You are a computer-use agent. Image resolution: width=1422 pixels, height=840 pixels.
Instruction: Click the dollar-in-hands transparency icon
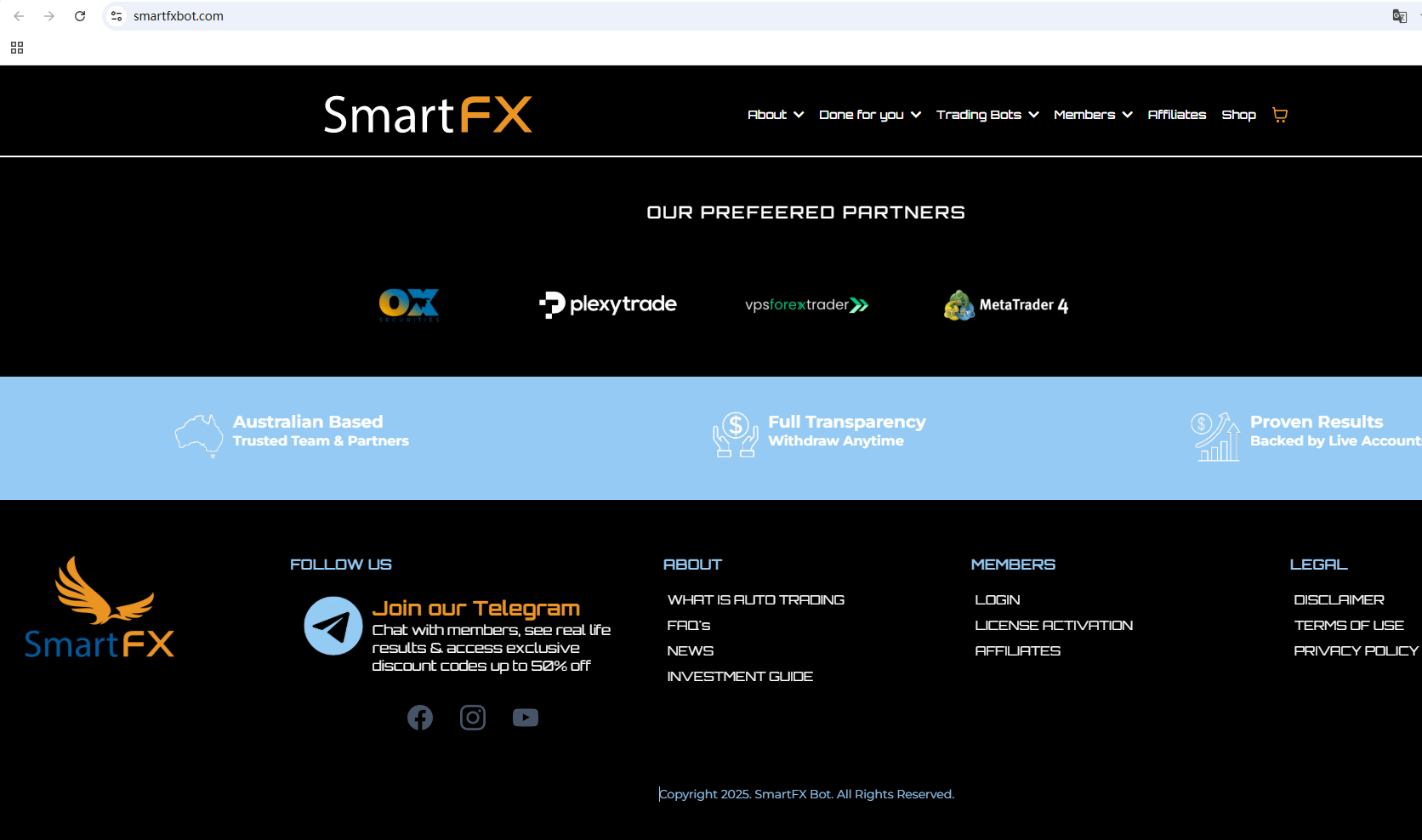tap(736, 434)
